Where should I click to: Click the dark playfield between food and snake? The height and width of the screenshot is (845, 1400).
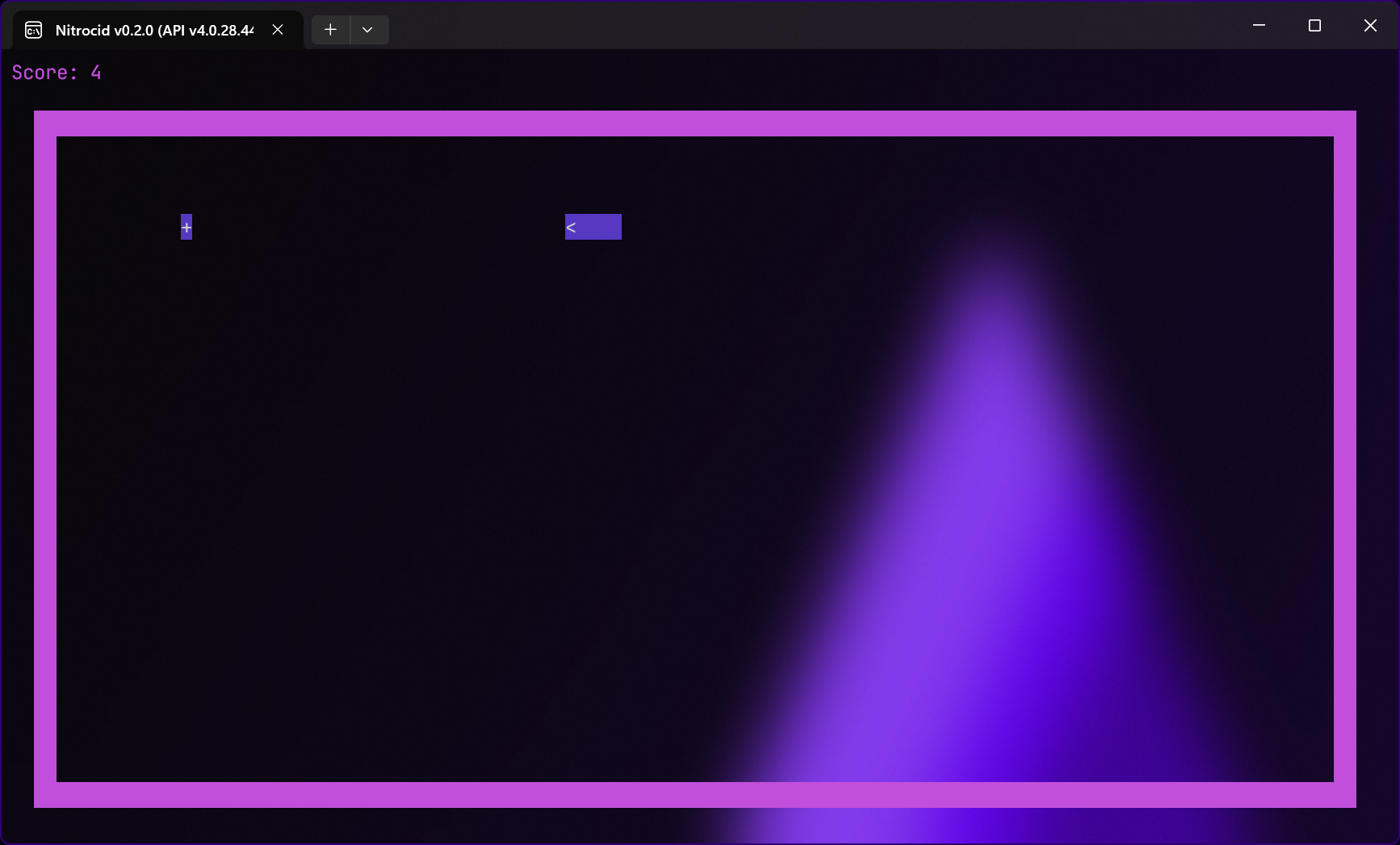pyautogui.click(x=375, y=228)
